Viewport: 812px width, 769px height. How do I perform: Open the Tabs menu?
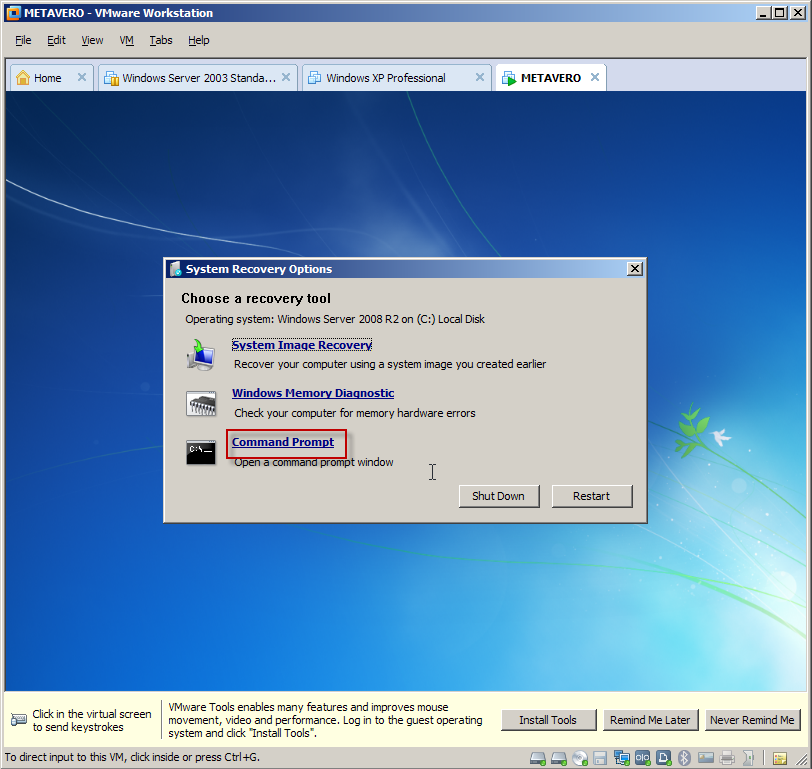[161, 40]
